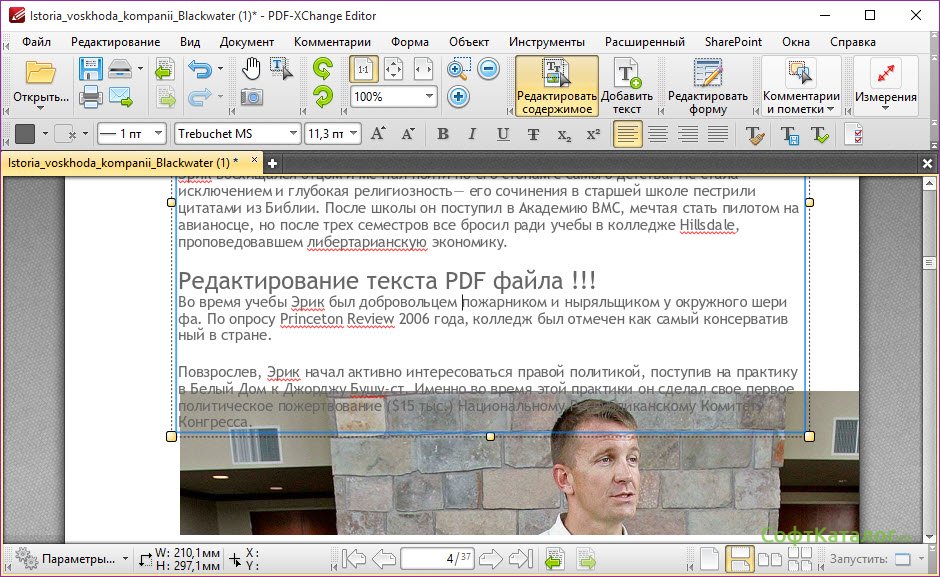Viewport: 940px width, 577px height.
Task: Rotate the view with the upper green arrow
Action: pyautogui.click(x=323, y=69)
